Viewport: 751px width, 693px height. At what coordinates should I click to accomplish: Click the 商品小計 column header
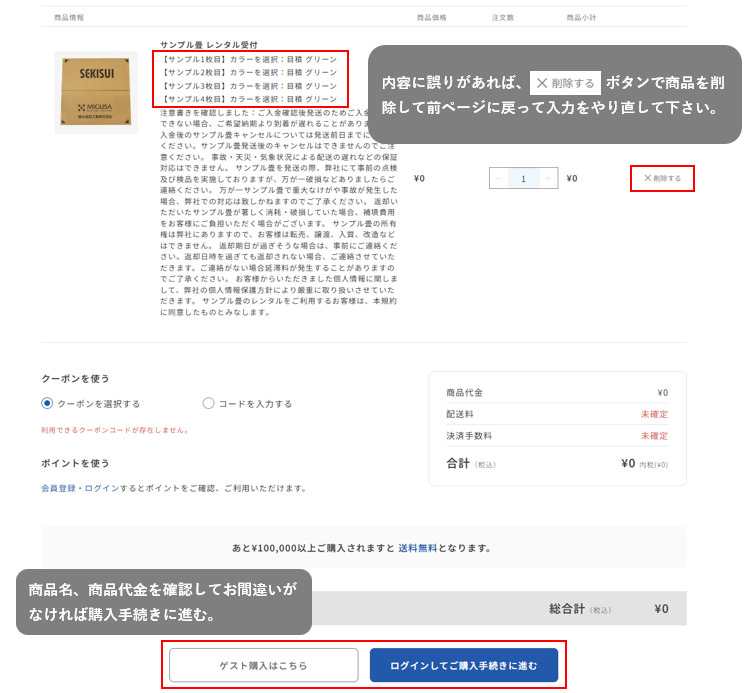(x=581, y=17)
